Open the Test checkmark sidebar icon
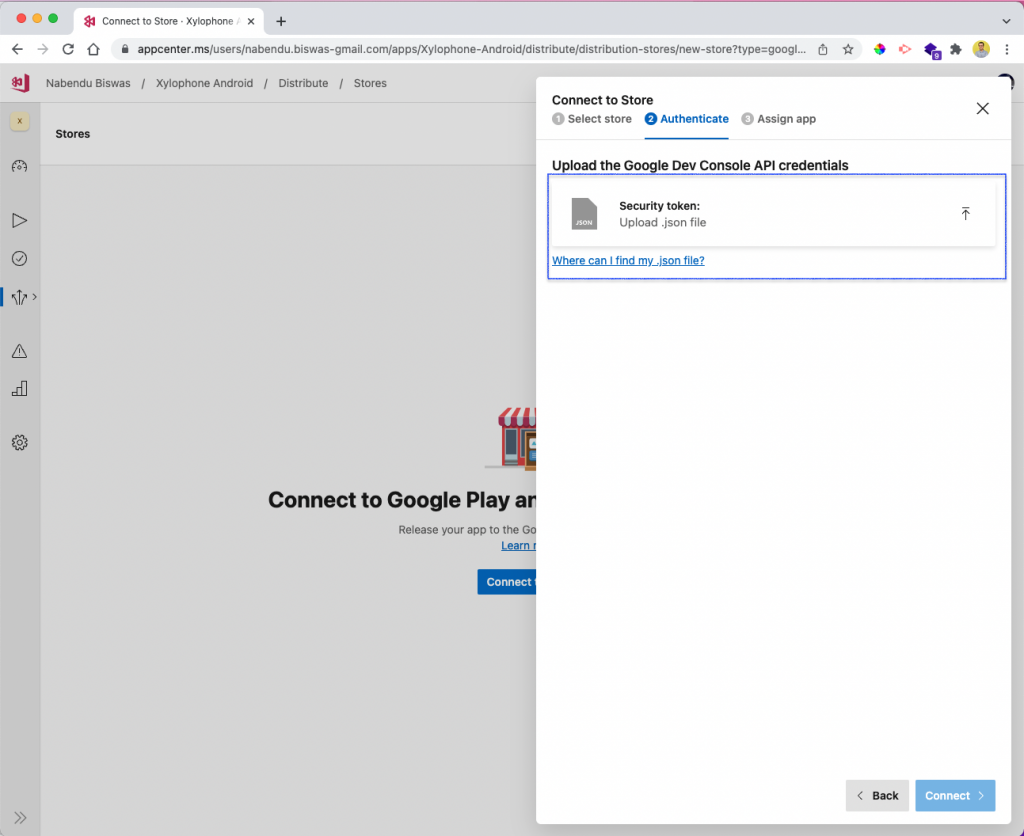Screen dimensions: 1024x836 [x=20, y=259]
